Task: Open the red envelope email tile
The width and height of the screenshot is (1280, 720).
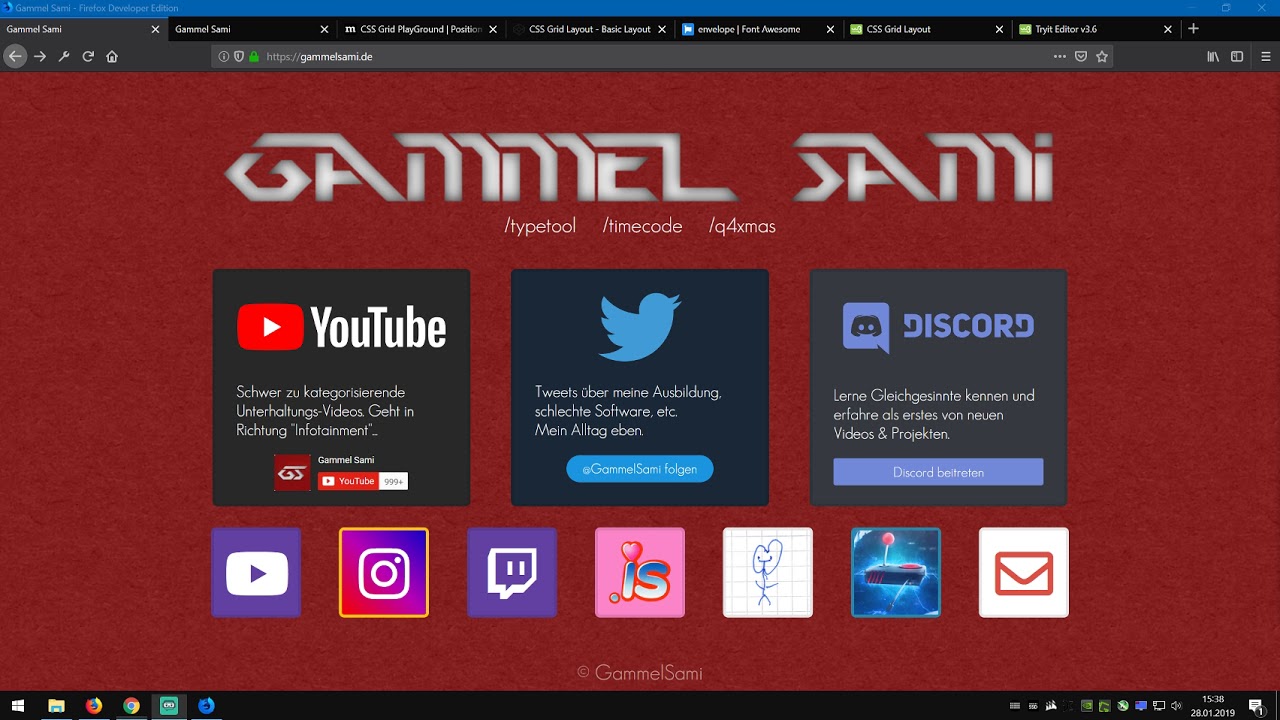Action: click(1024, 572)
